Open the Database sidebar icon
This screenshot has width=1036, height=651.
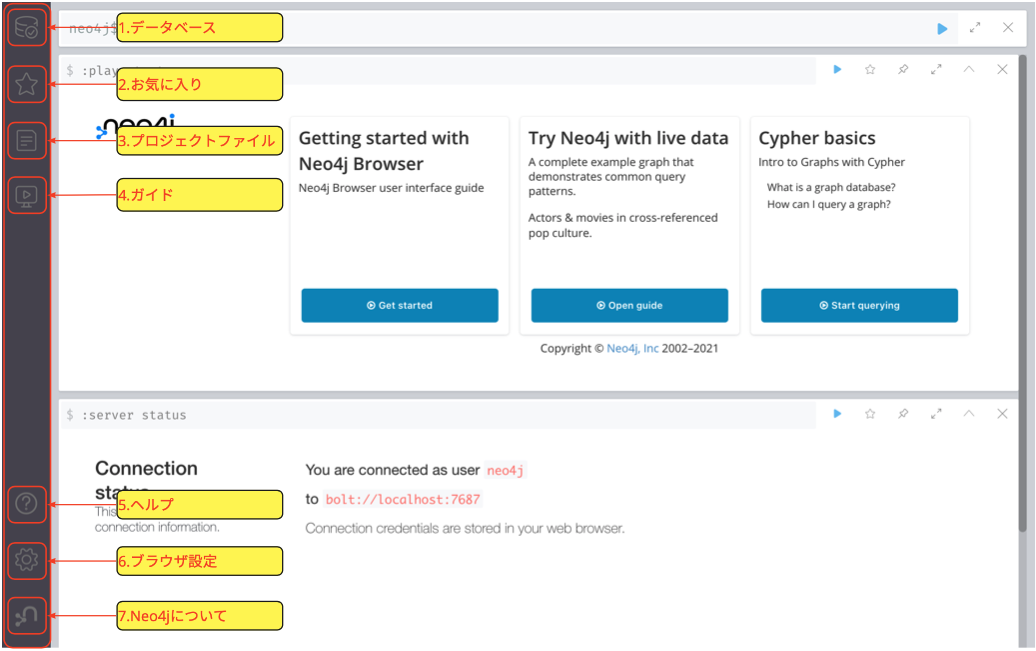pyautogui.click(x=27, y=29)
